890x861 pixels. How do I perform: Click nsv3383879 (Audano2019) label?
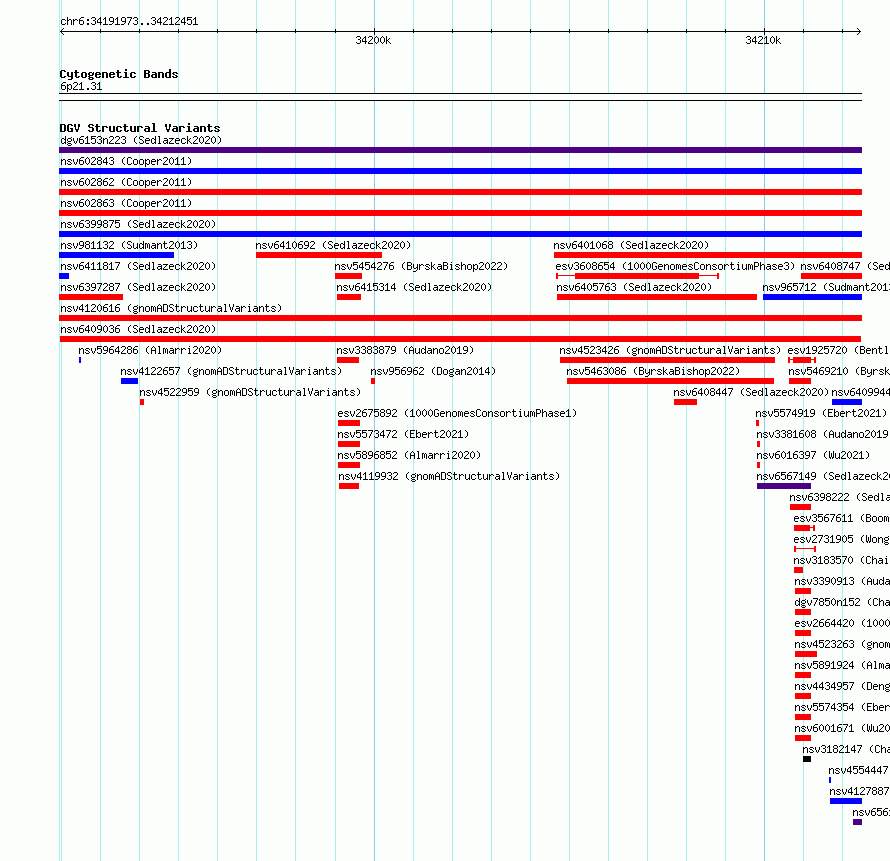coord(405,350)
